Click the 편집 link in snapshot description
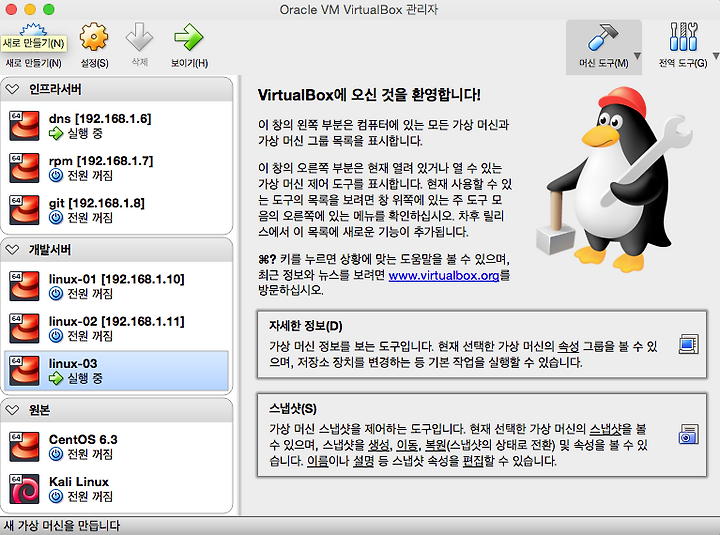Screen dimensions: 720x535 pyautogui.click(x=473, y=461)
